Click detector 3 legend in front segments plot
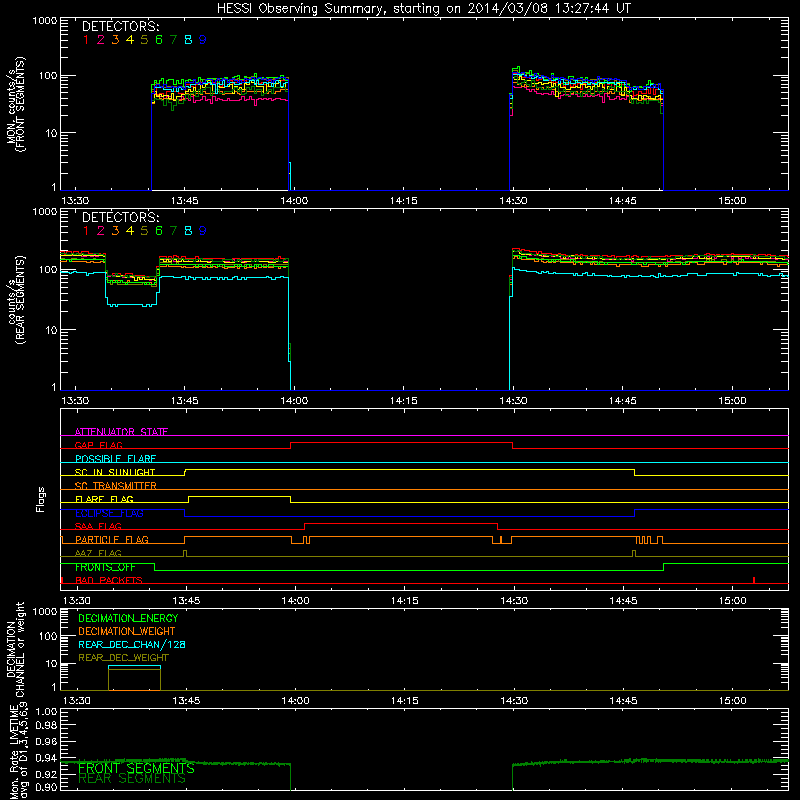The height and width of the screenshot is (800, 800). [115, 40]
